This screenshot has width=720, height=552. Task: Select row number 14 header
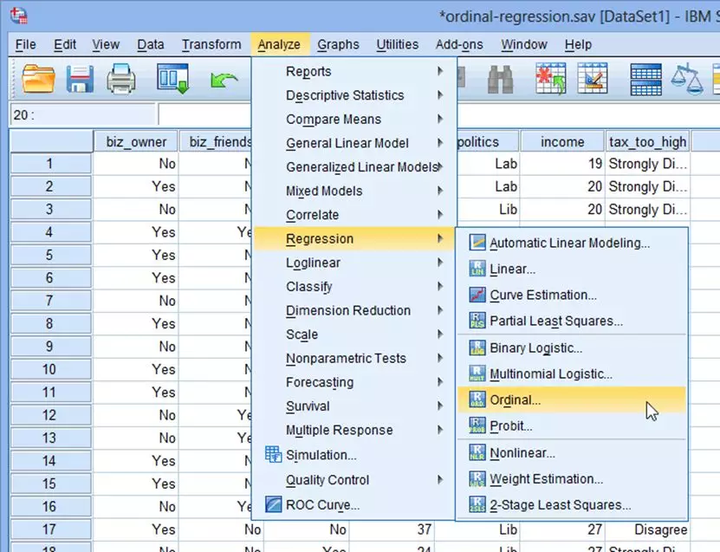pyautogui.click(x=51, y=461)
